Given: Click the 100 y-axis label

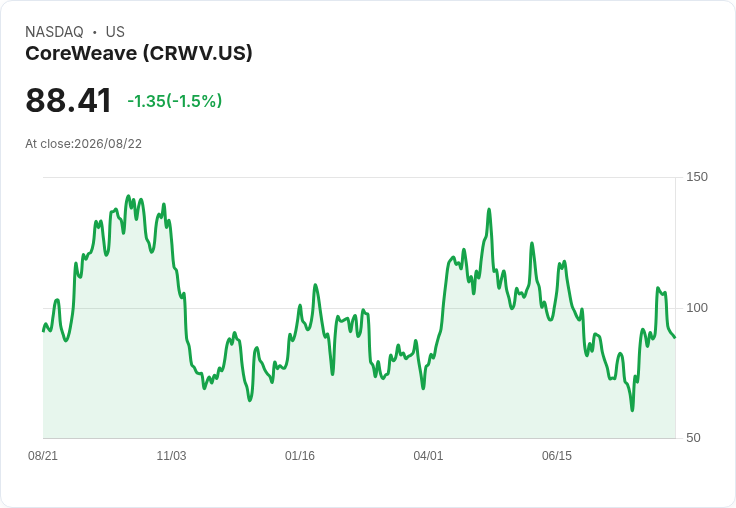Looking at the screenshot, I should point(697,308).
